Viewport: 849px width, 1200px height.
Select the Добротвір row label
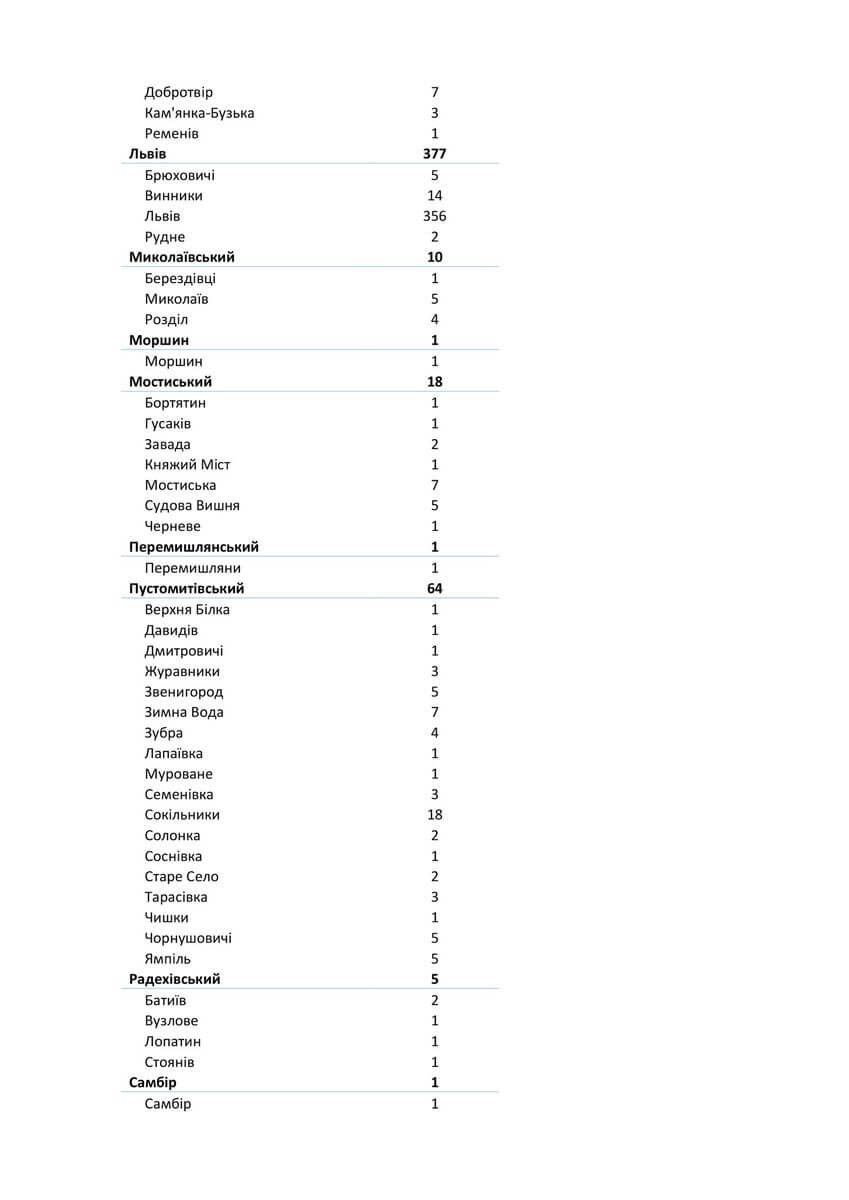179,93
